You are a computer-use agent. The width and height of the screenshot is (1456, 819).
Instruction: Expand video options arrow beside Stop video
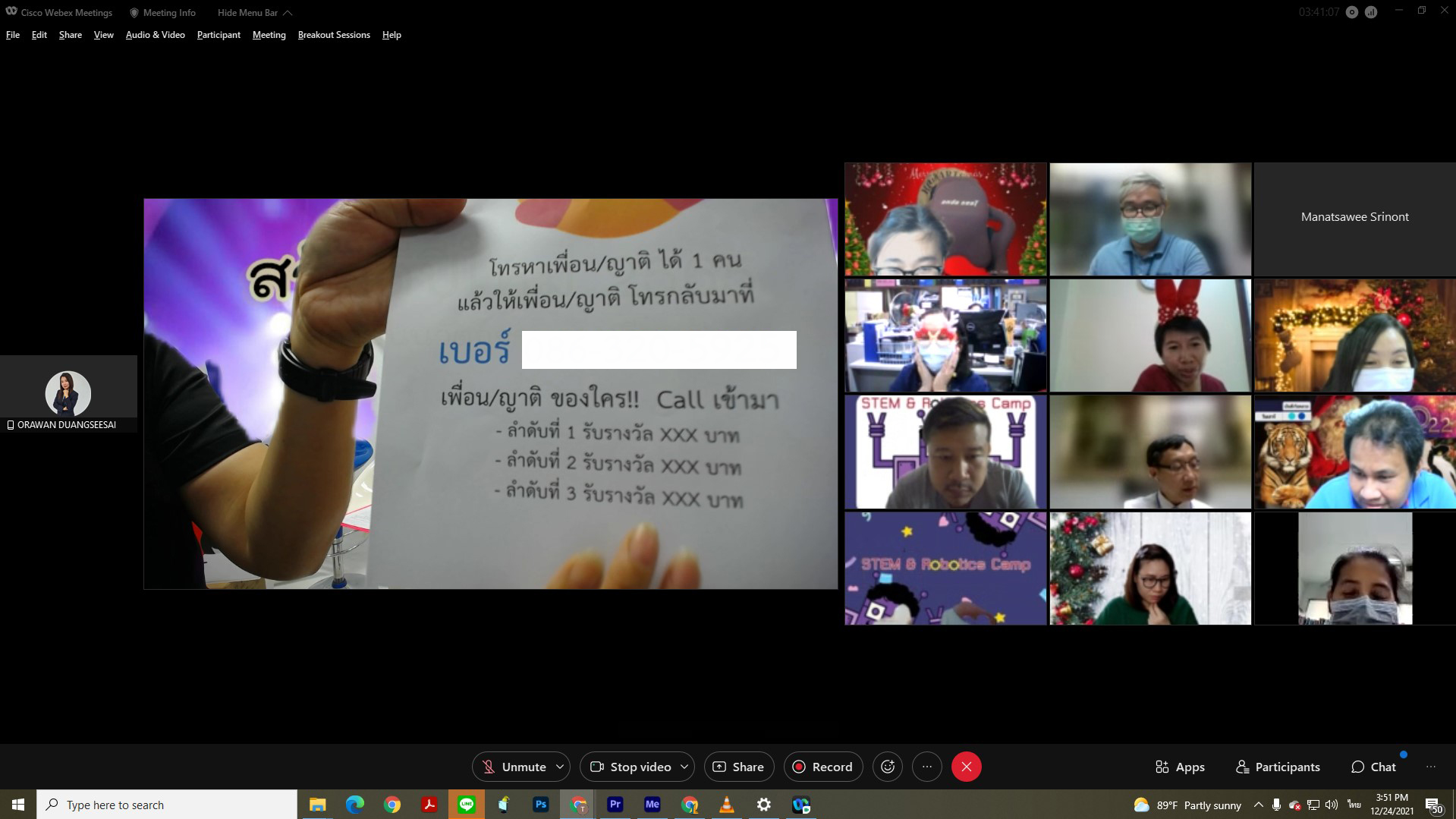(x=684, y=767)
